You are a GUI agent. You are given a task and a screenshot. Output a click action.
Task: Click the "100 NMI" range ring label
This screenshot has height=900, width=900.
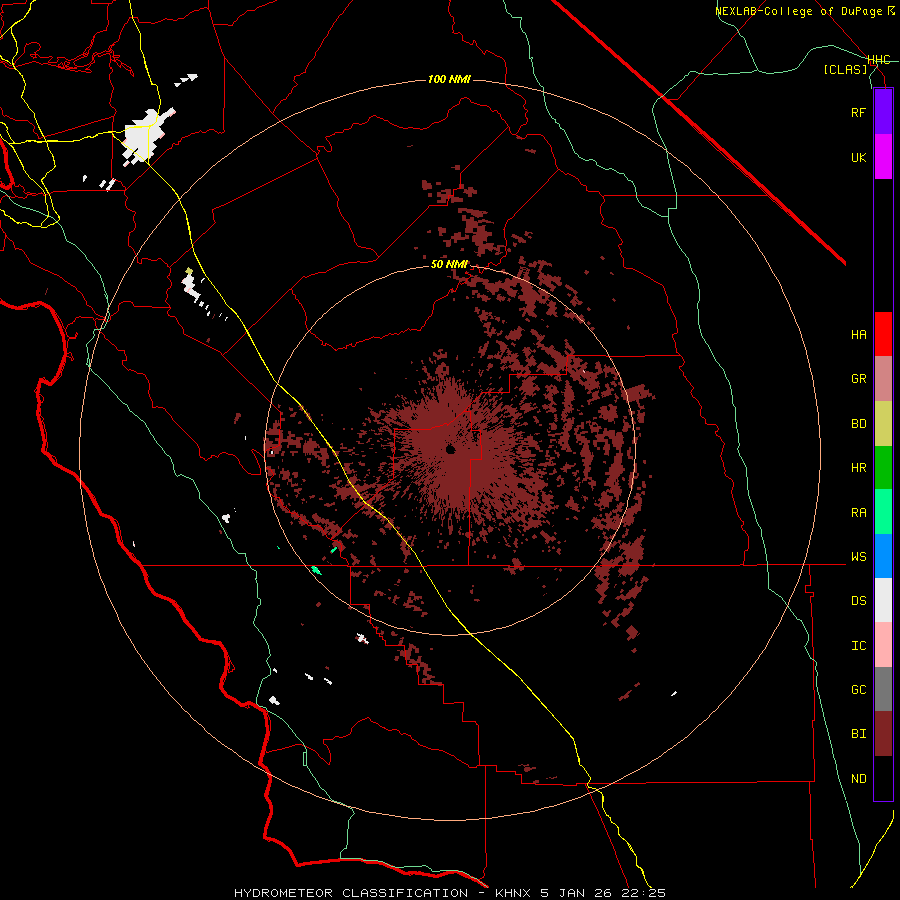click(x=449, y=79)
